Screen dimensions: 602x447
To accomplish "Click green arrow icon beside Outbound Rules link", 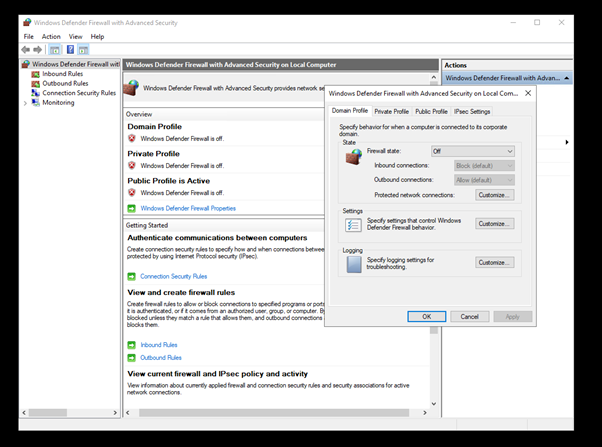I will coord(132,358).
